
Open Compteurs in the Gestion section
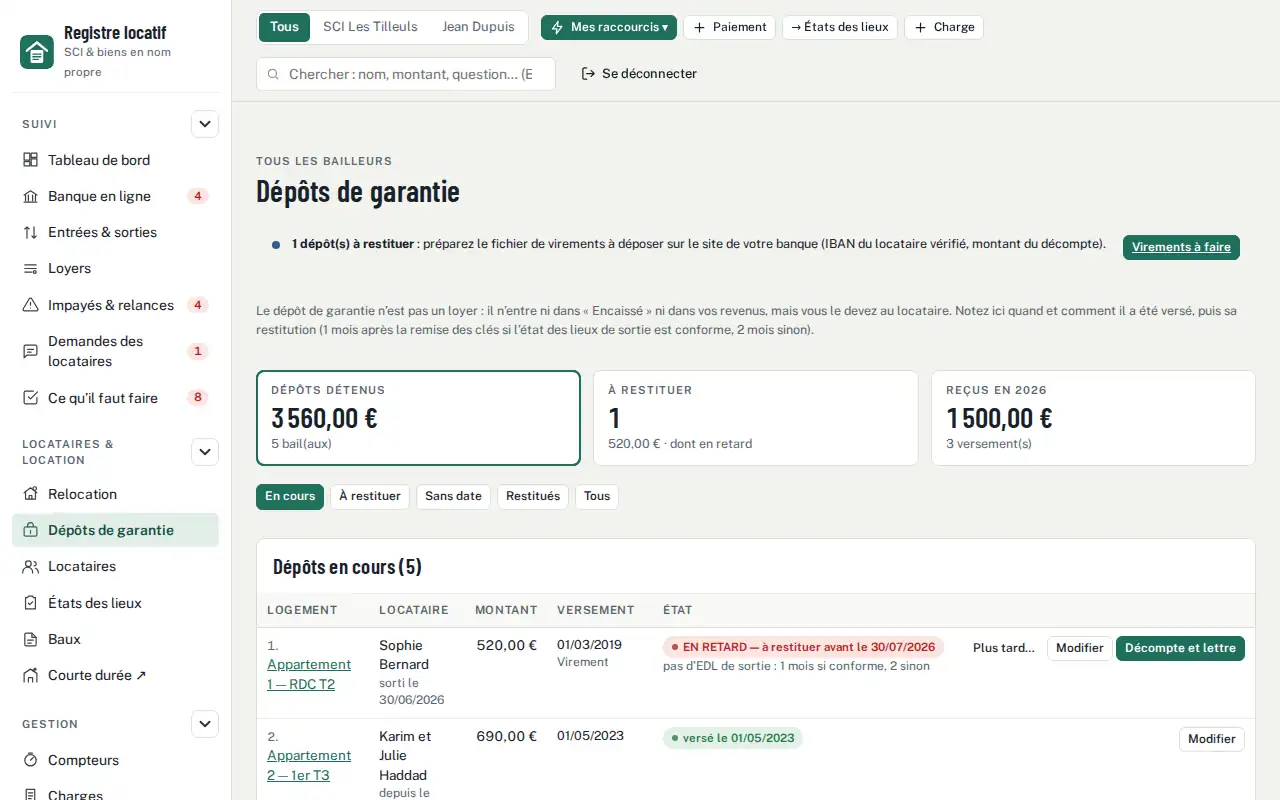pos(115,760)
